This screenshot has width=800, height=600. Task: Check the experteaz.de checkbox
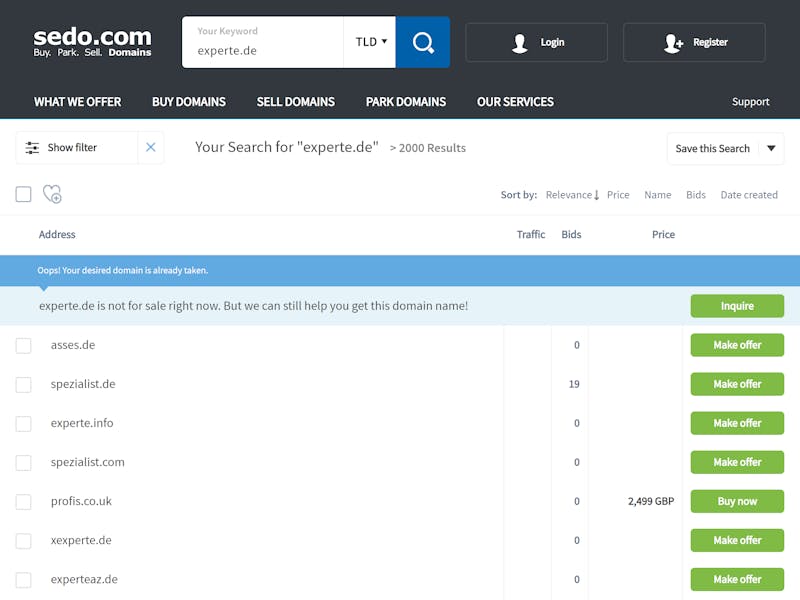[23, 580]
